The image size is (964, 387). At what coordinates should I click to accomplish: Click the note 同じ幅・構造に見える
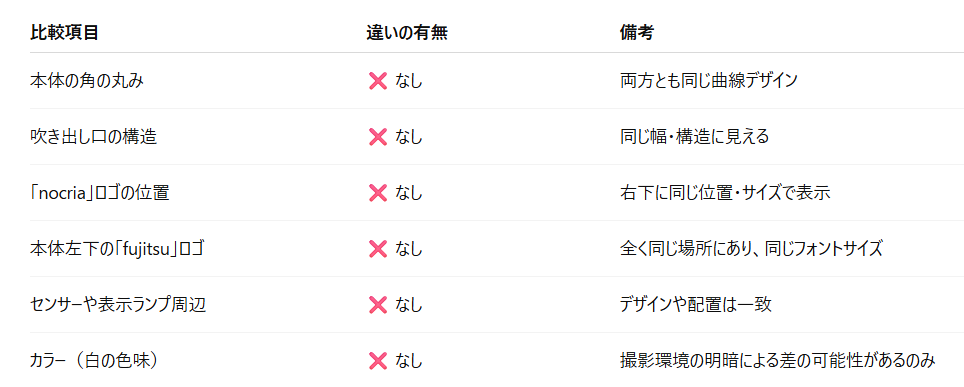pos(694,137)
